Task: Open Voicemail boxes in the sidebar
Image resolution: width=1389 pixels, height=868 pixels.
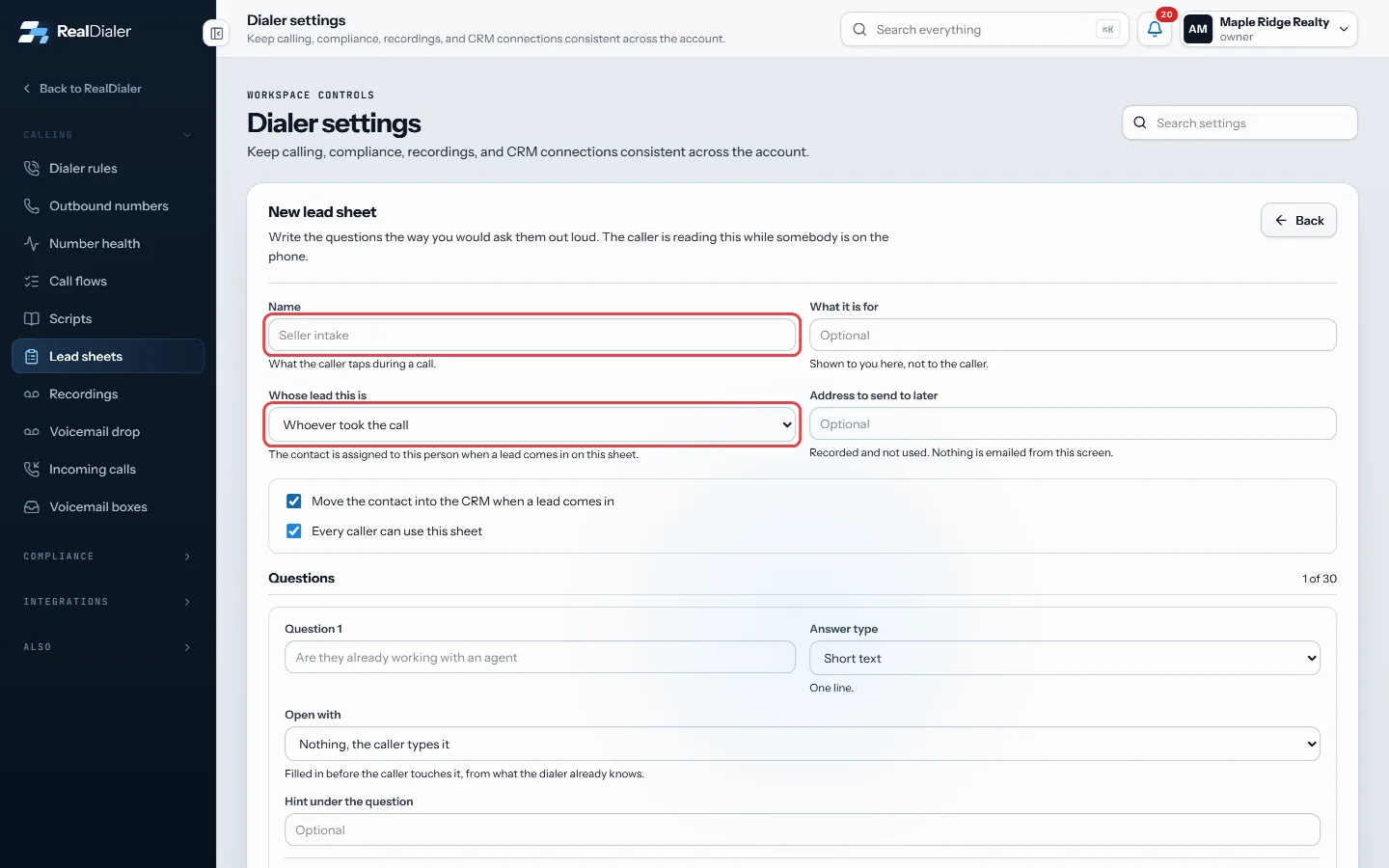Action: pos(108,506)
